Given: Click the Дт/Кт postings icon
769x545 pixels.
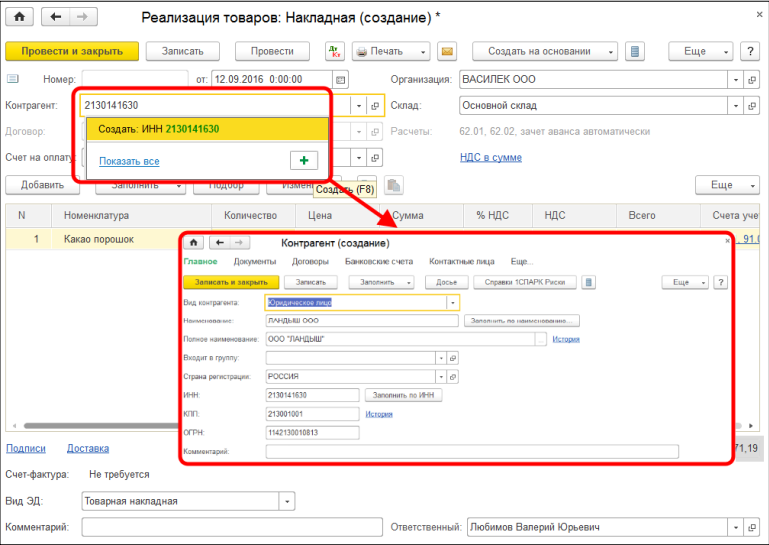Looking at the screenshot, I should pos(334,51).
